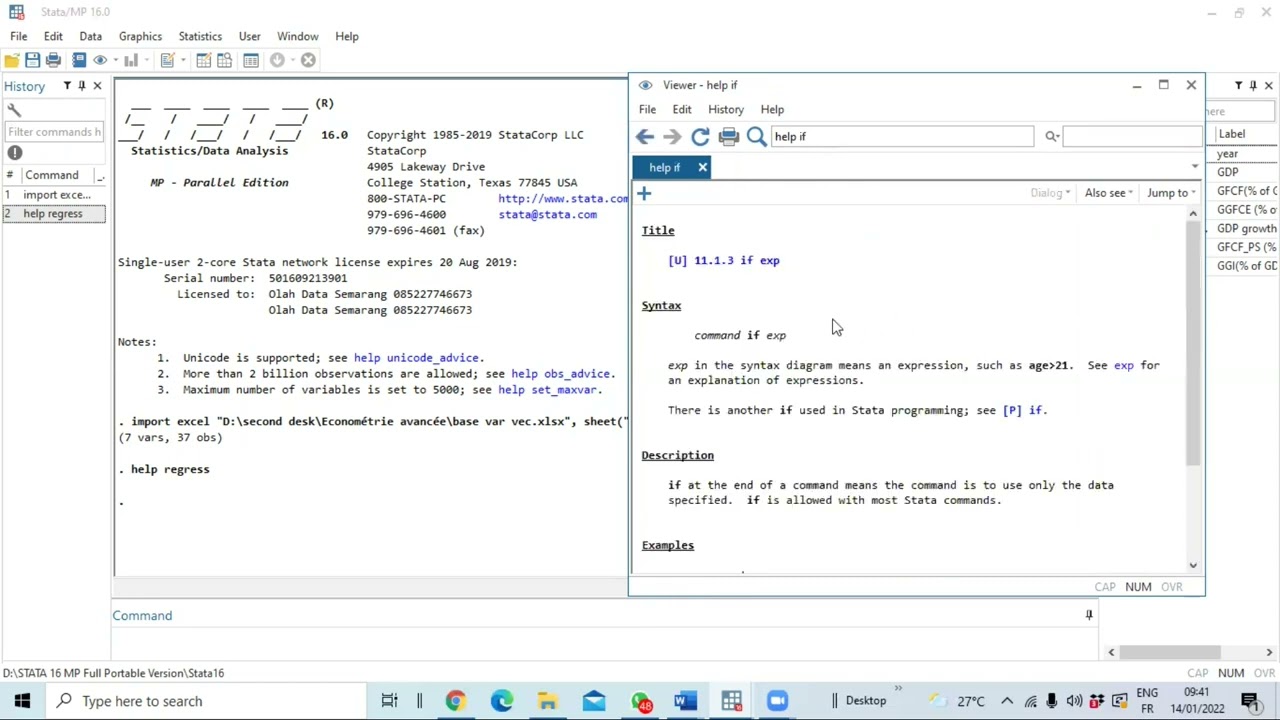Open the Graphics menu
1280x720 pixels.
(x=140, y=36)
